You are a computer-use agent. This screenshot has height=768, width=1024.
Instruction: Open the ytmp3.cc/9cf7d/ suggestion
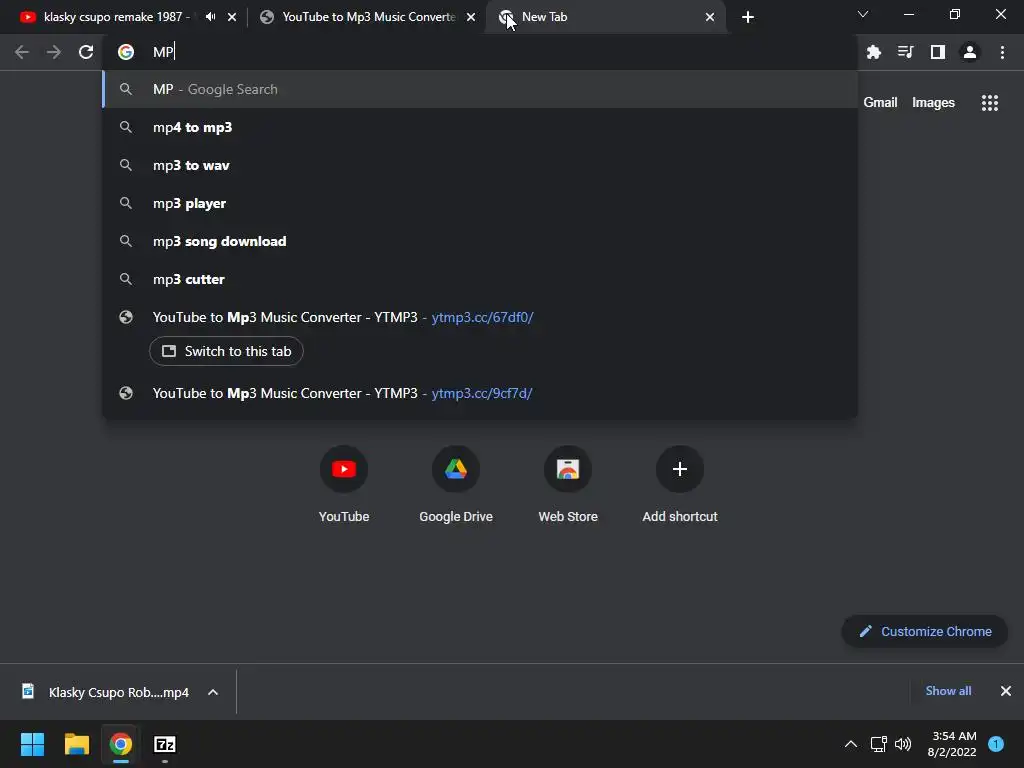coord(480,393)
